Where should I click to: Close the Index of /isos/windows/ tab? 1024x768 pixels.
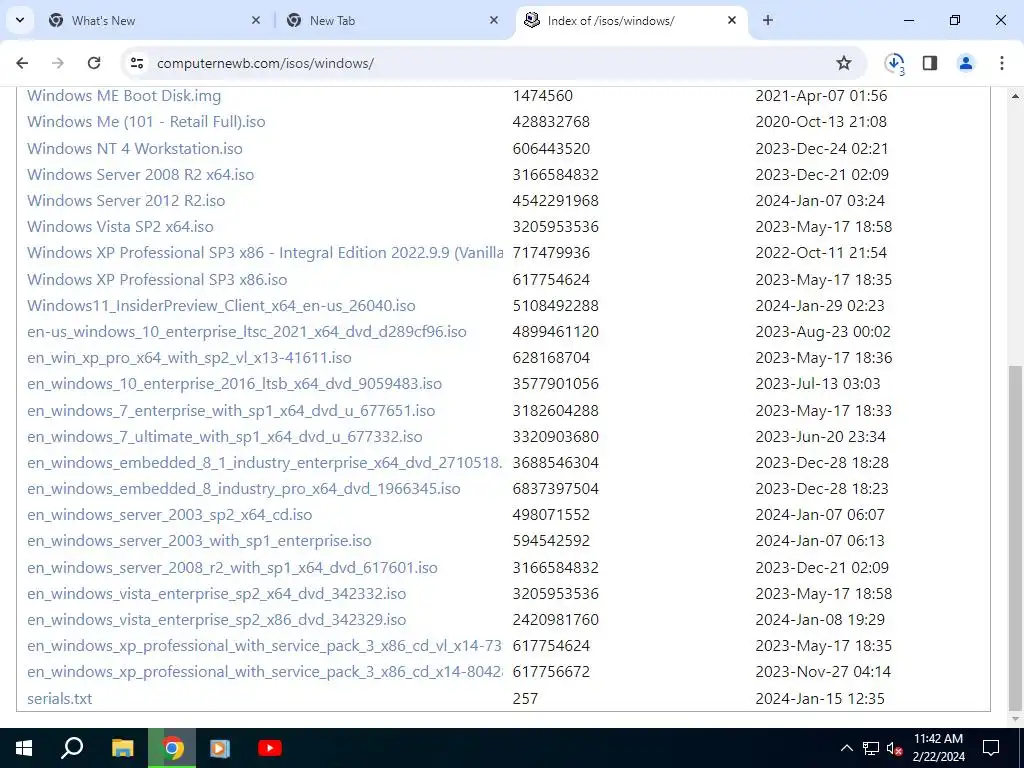(732, 20)
